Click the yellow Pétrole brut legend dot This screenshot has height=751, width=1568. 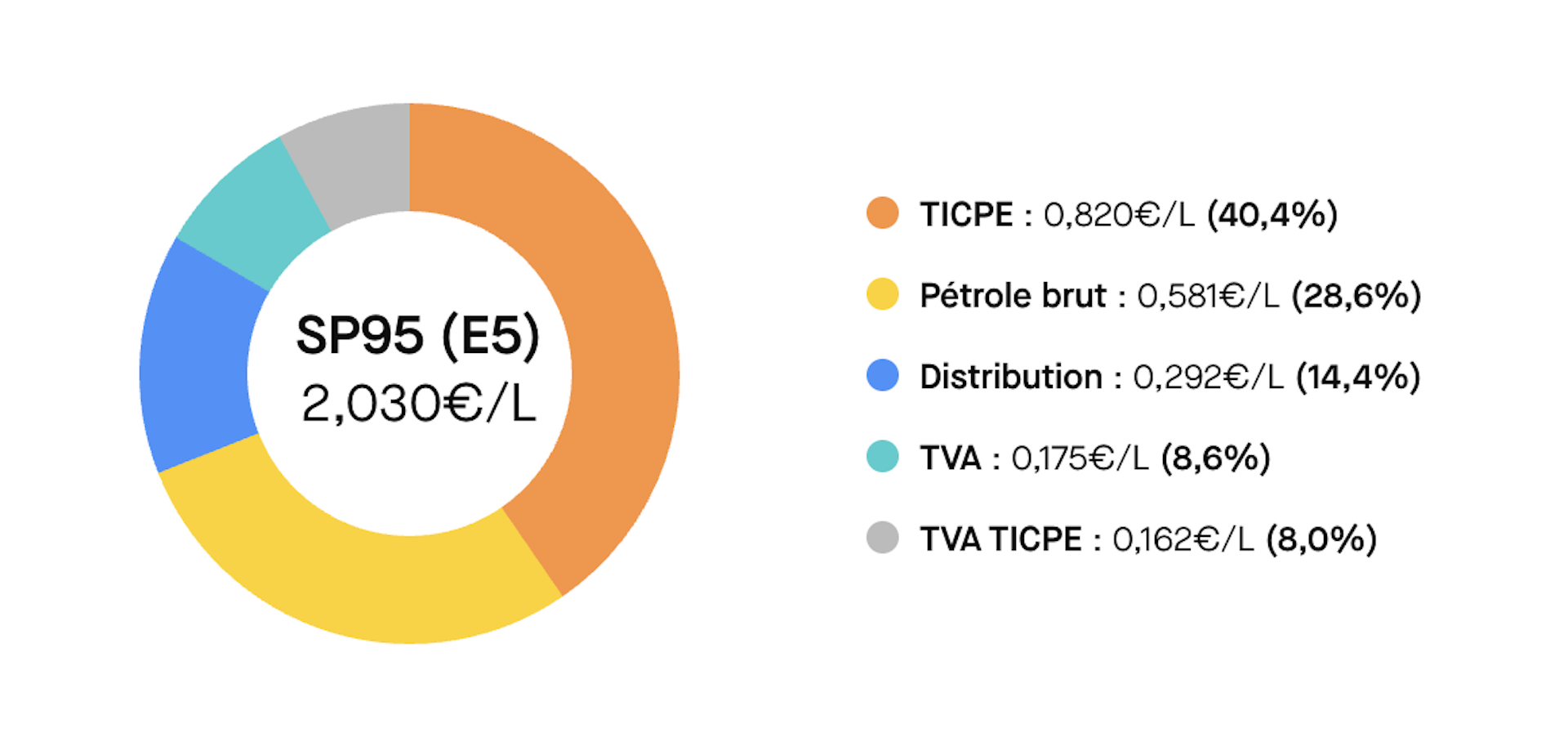[882, 294]
